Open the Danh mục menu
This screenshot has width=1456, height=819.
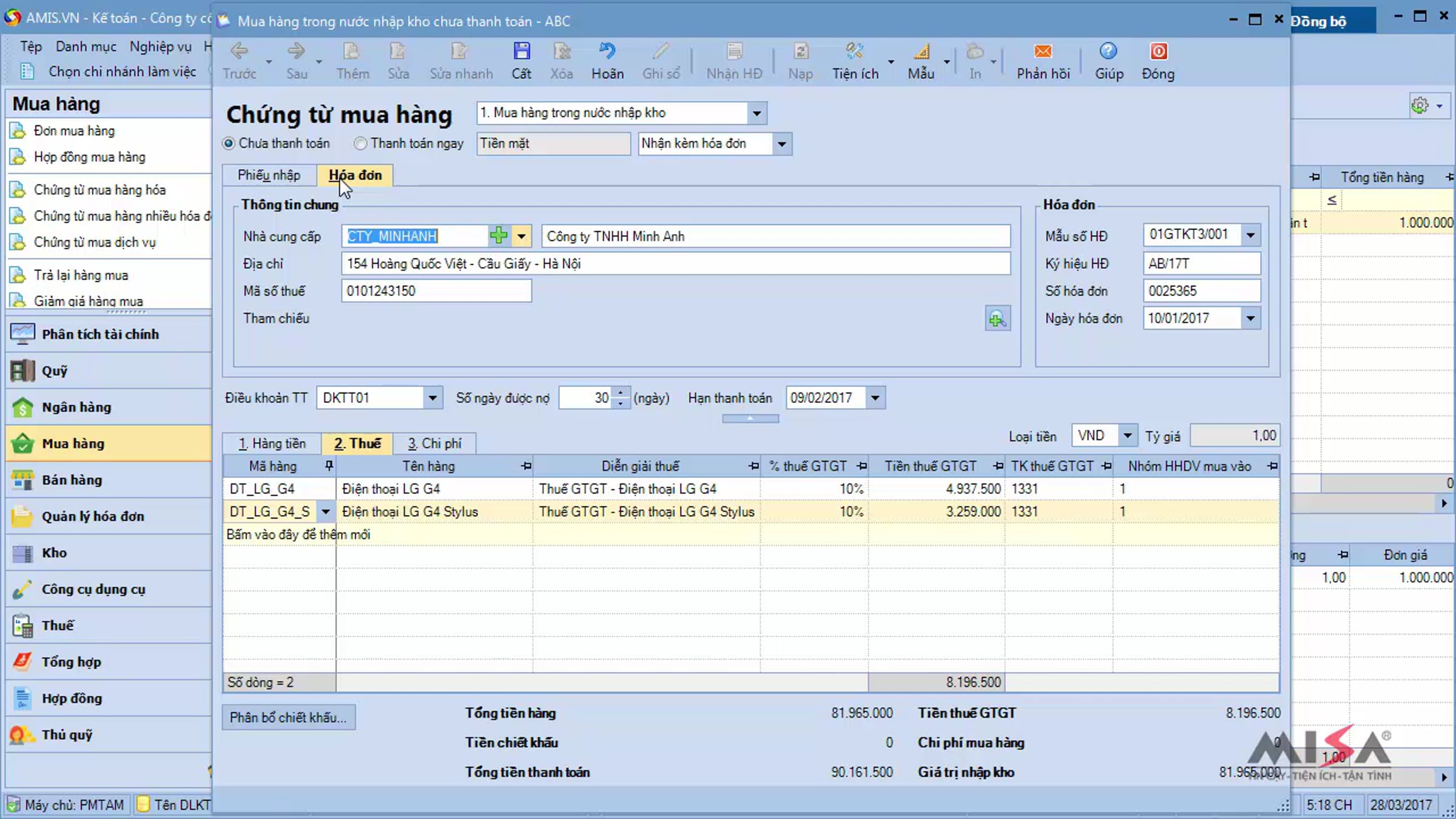click(x=86, y=47)
